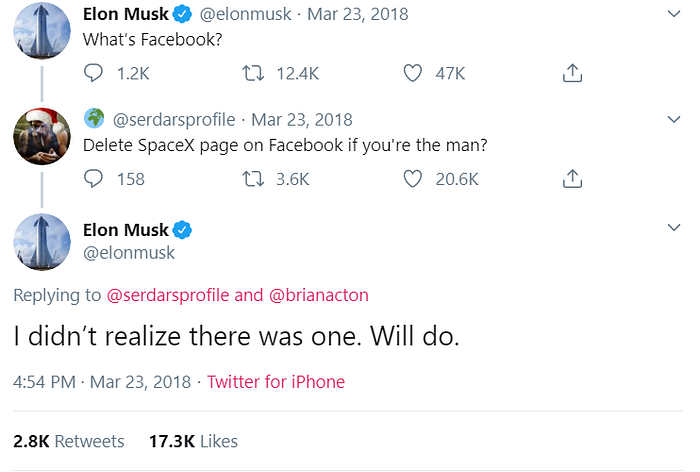Click the "Twitter for iPhone" source link
The height and width of the screenshot is (472, 700).
tap(276, 382)
